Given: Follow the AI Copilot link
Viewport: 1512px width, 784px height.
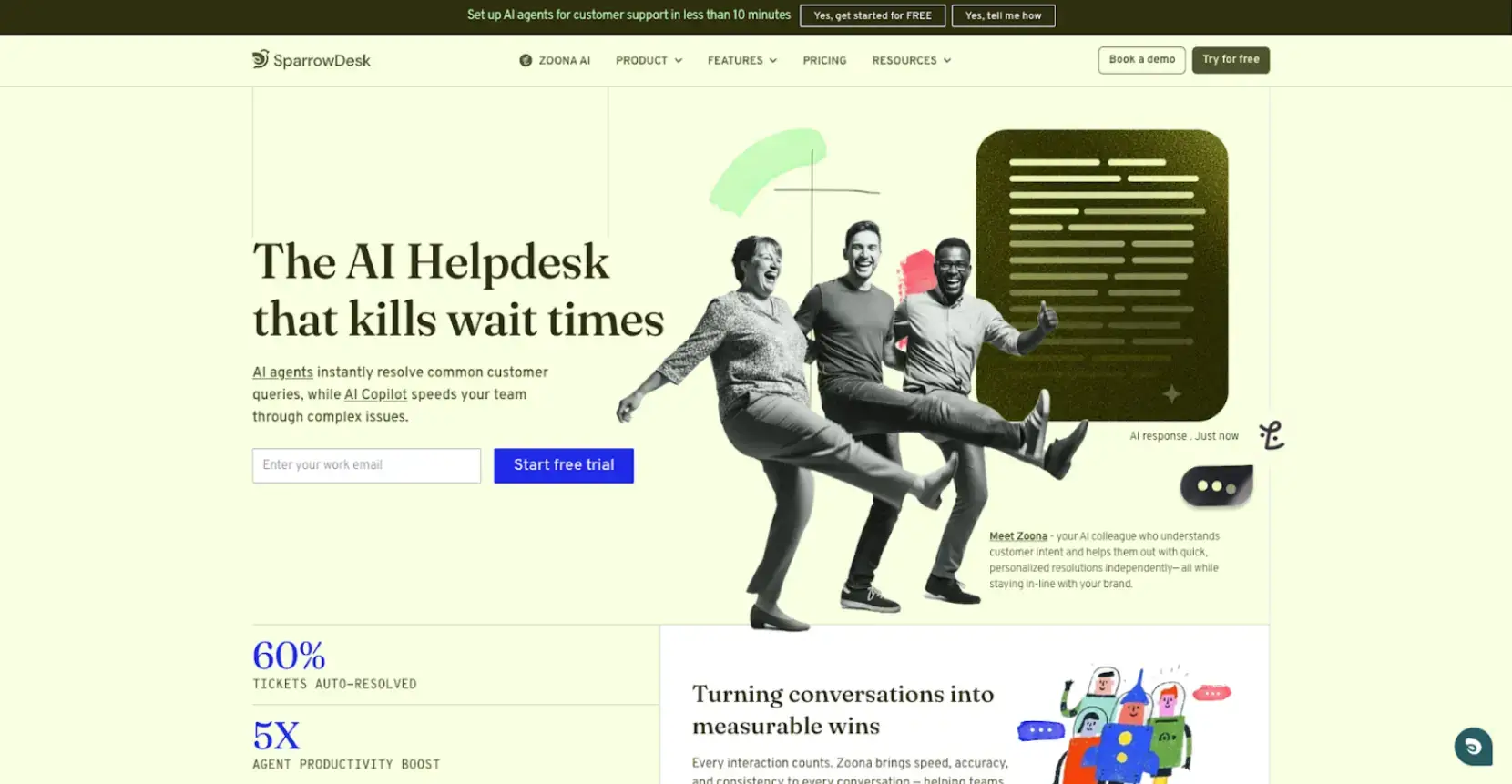Looking at the screenshot, I should pyautogui.click(x=375, y=394).
